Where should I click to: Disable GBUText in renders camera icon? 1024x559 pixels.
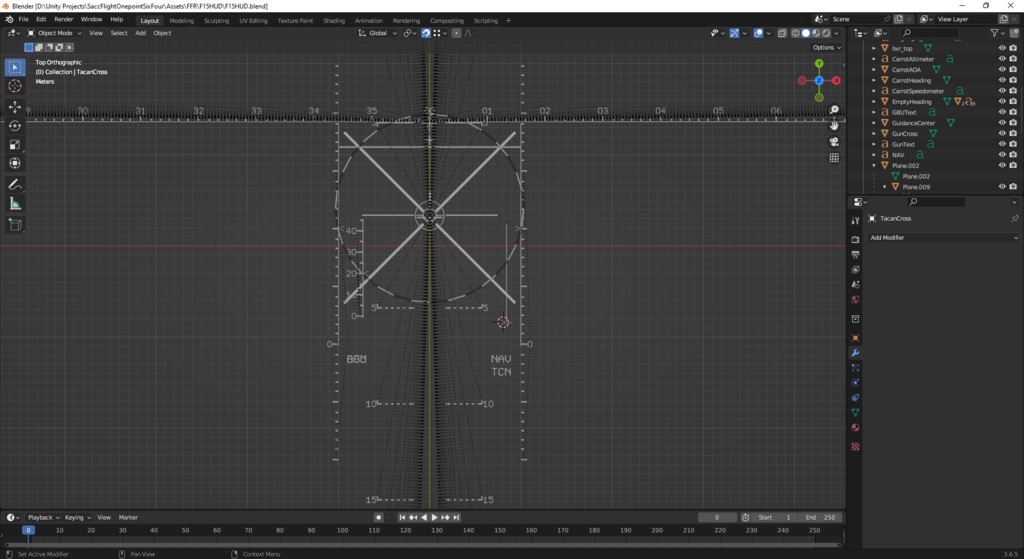(1013, 112)
